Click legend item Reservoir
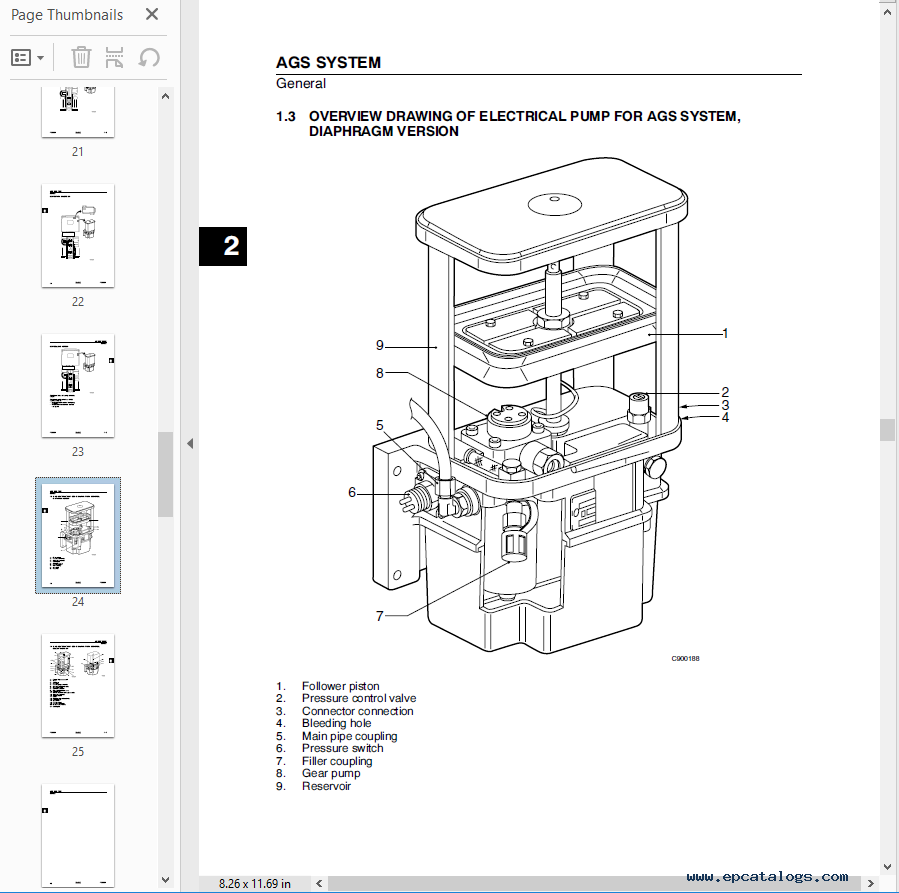This screenshot has height=893, width=899. click(326, 786)
